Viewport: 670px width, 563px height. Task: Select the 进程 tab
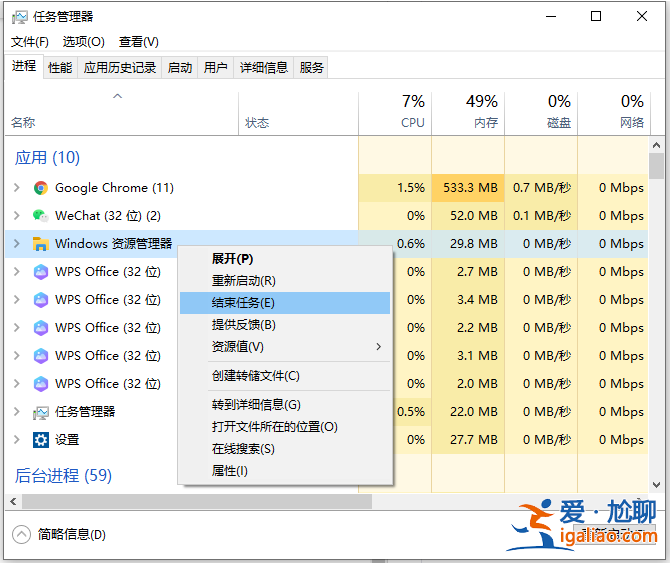(x=24, y=66)
